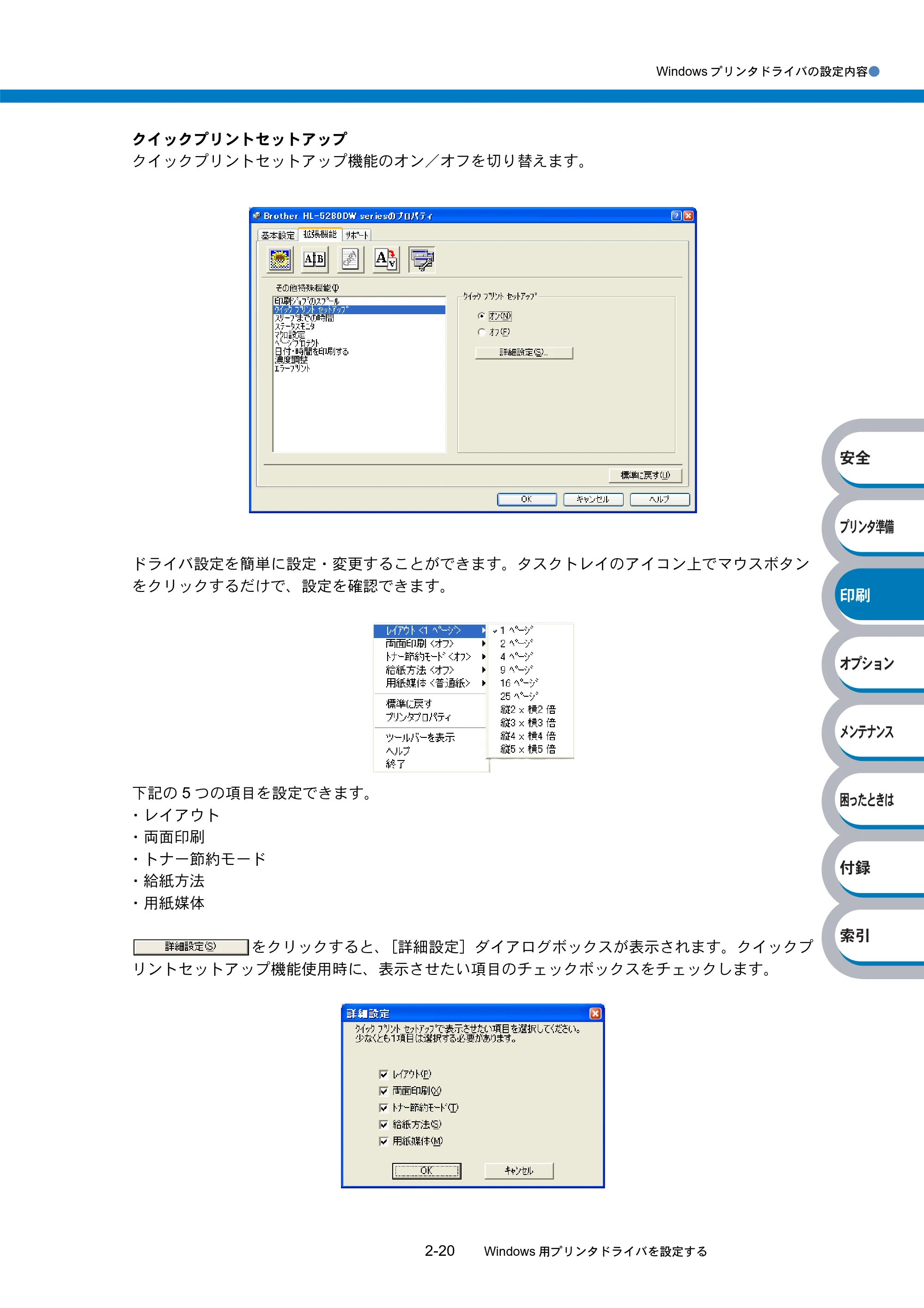Select エラープリント list item
The height and width of the screenshot is (1308, 924).
(359, 369)
